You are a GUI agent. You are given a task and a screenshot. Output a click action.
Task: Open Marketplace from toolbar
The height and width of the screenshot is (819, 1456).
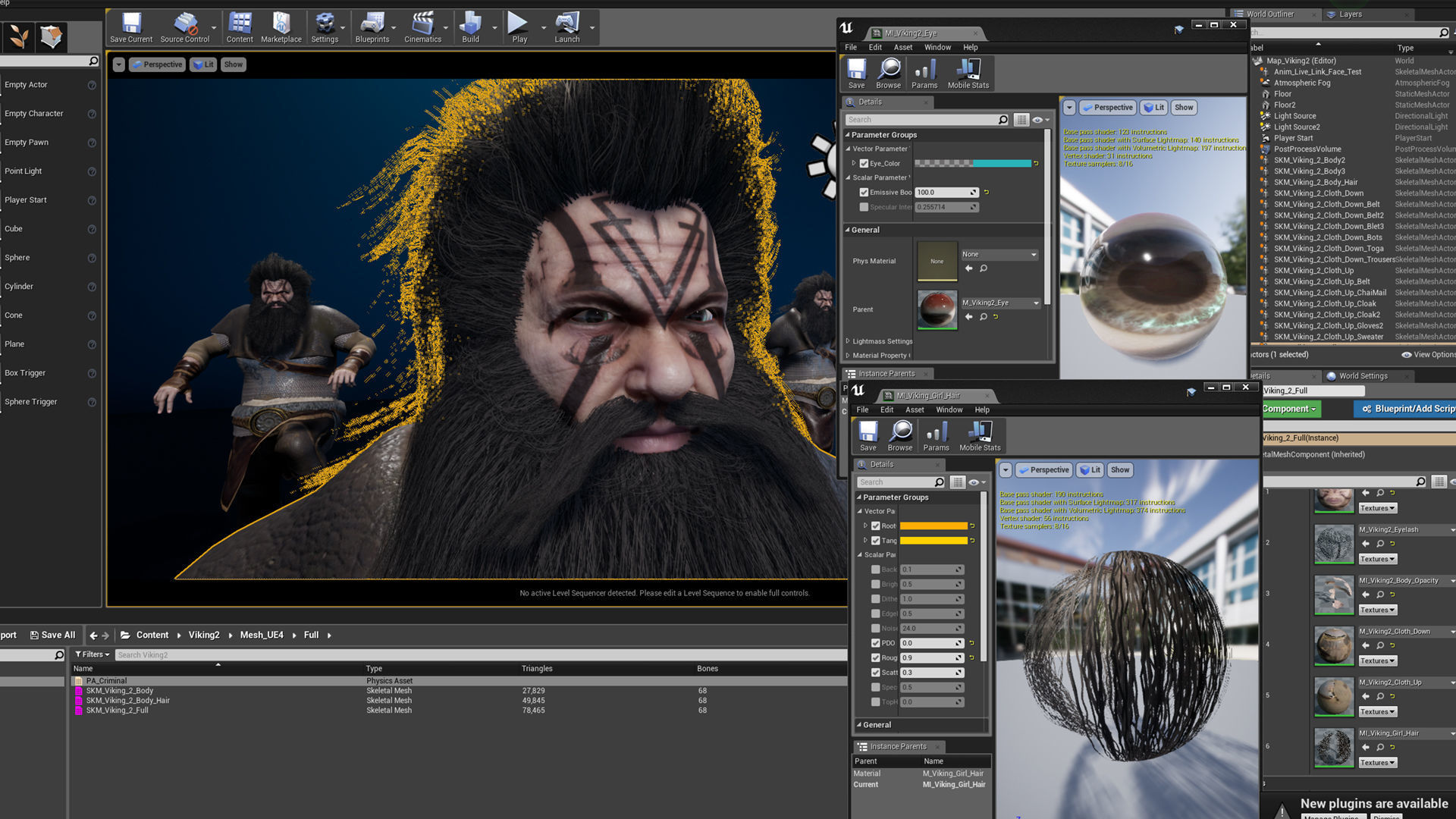tap(281, 28)
